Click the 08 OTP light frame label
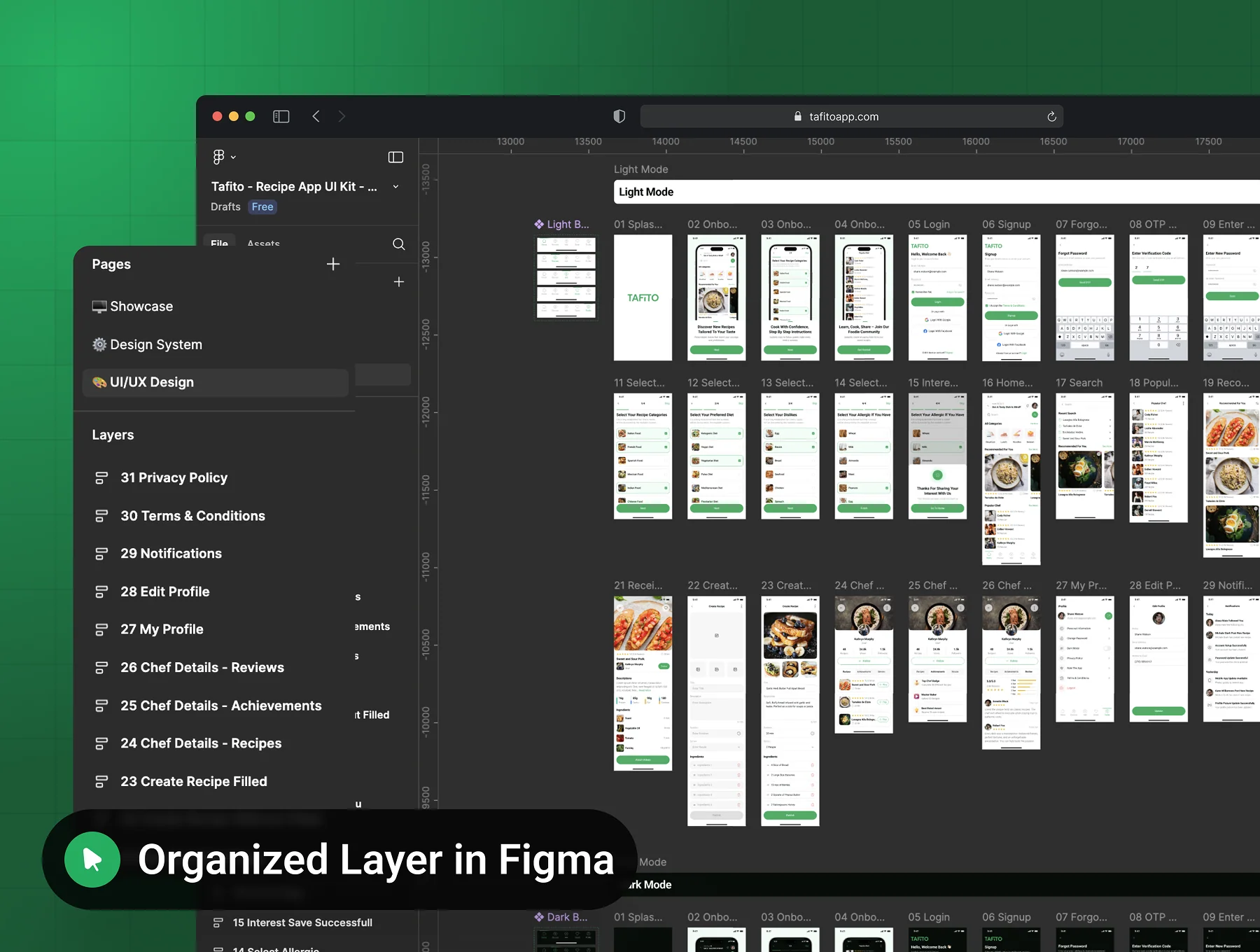 tap(1153, 224)
